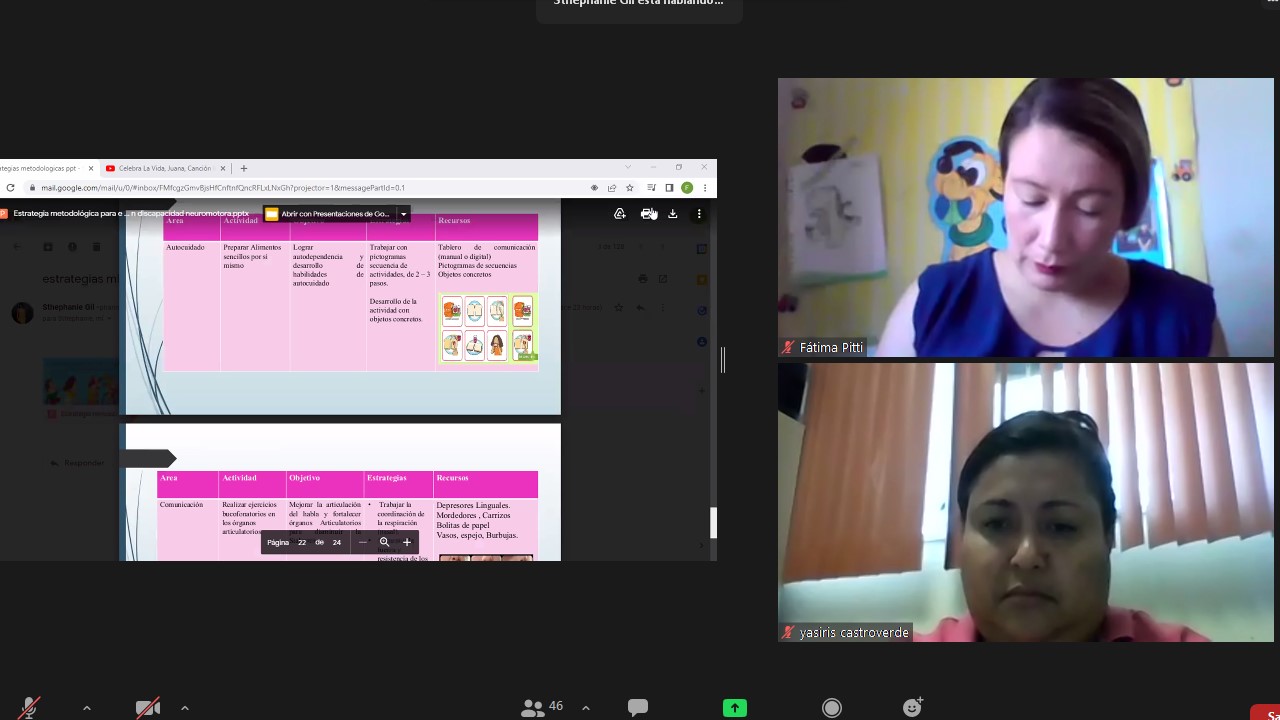Print the presentation preview
Screen dimensions: 1280x720
(x=648, y=214)
